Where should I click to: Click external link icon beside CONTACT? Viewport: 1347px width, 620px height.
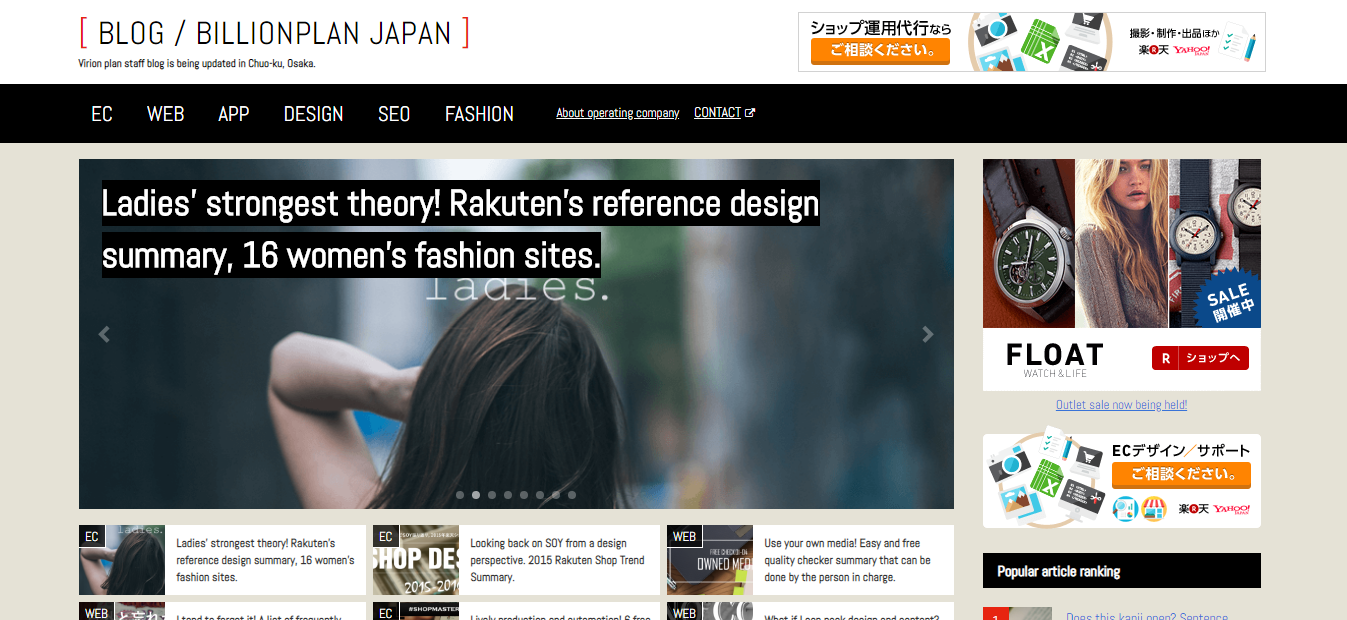[751, 113]
